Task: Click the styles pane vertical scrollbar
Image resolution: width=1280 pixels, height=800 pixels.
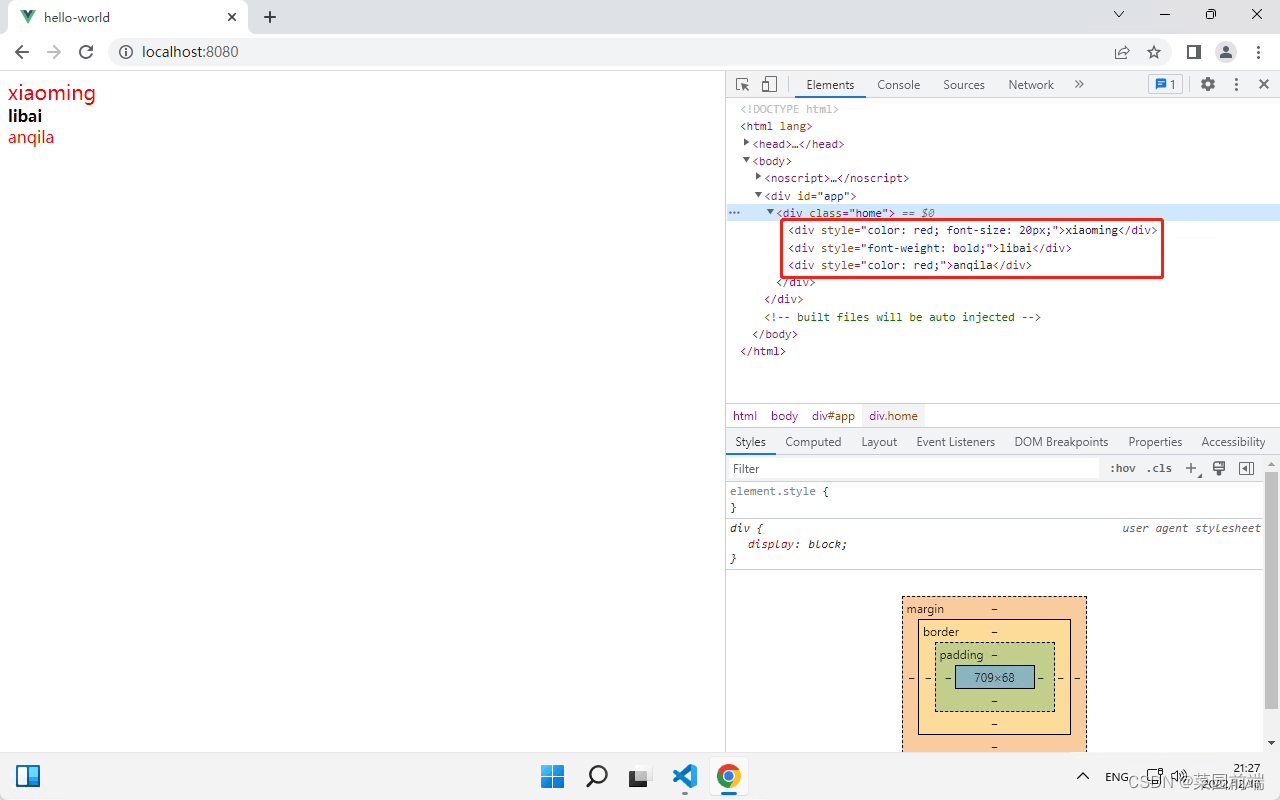Action: [x=1272, y=590]
